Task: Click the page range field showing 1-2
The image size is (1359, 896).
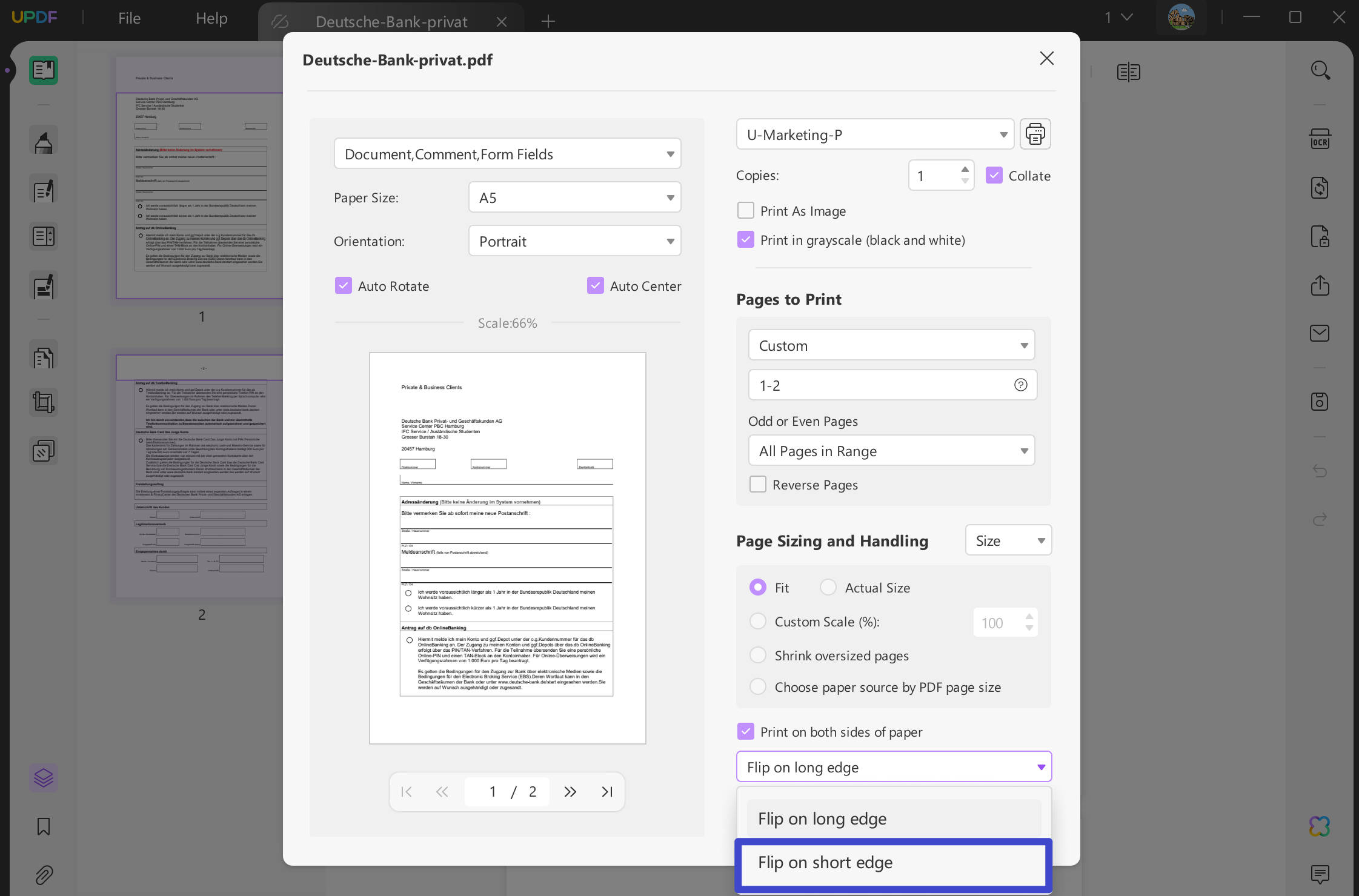Action: [879, 385]
